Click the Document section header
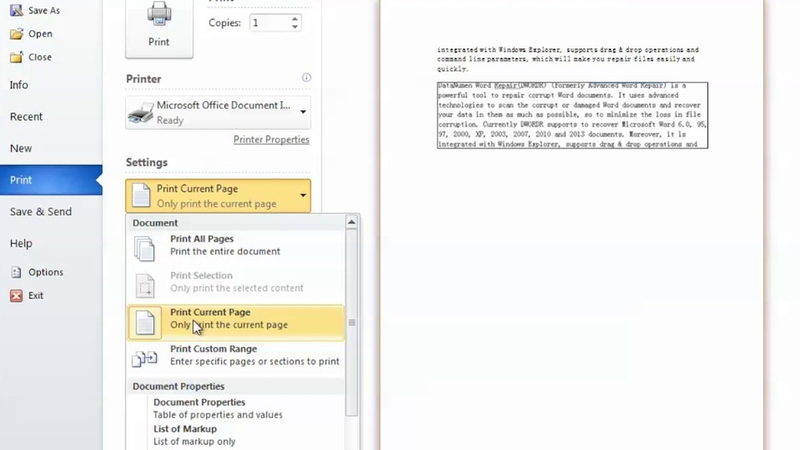 pos(236,223)
